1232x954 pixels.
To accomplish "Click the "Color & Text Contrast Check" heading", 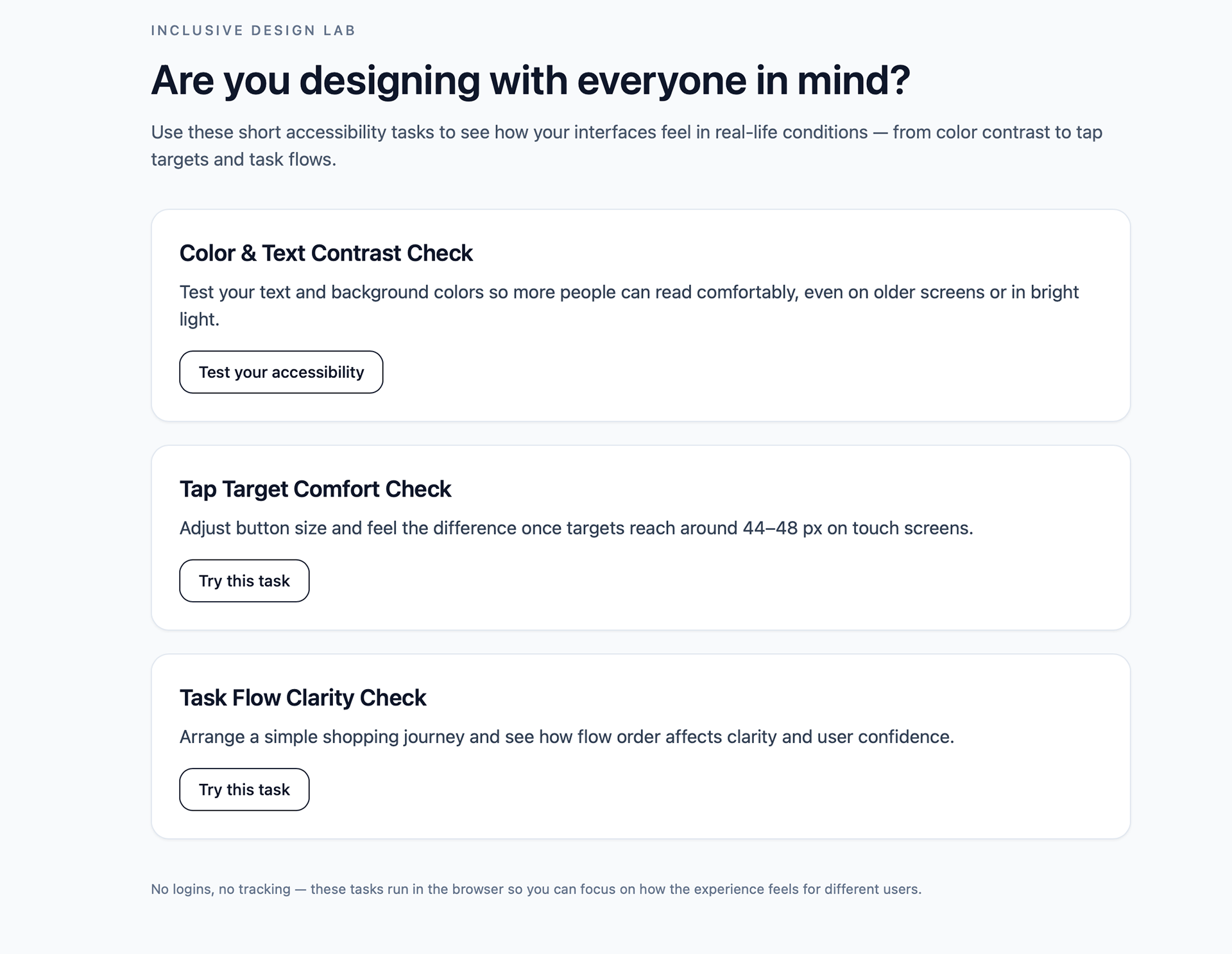I will pyautogui.click(x=326, y=253).
